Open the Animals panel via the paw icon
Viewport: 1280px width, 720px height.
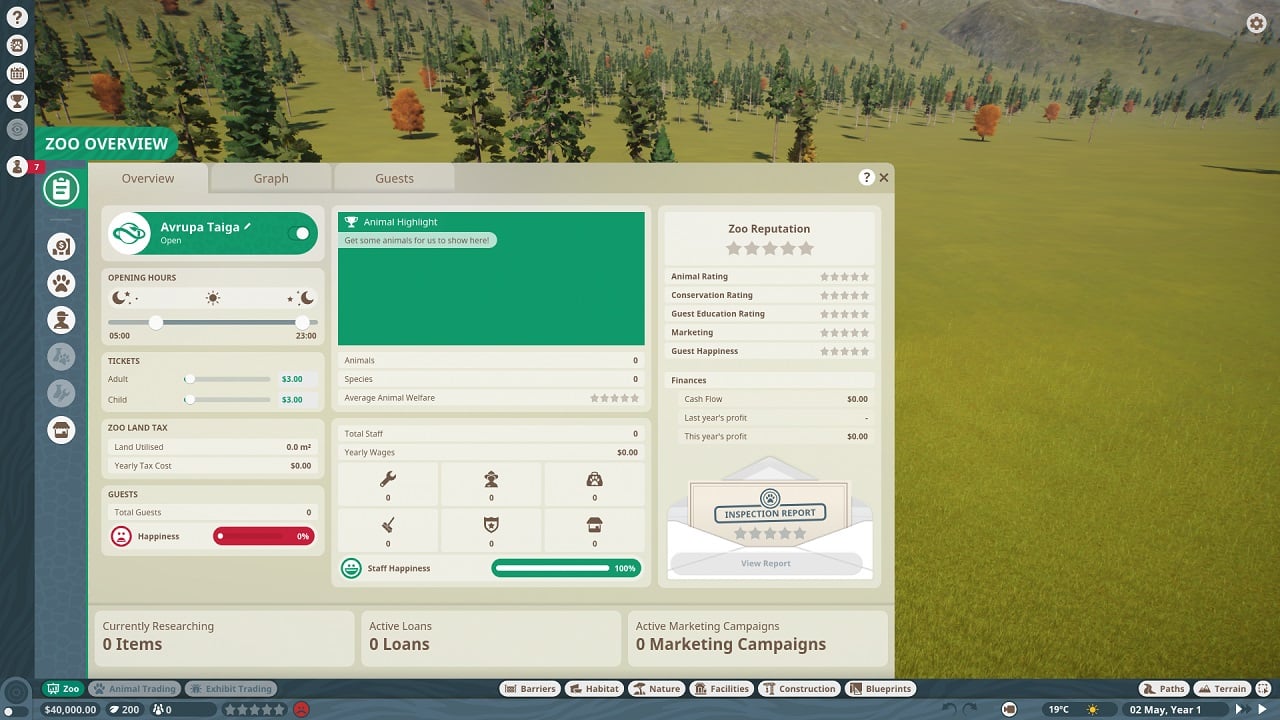pos(62,283)
